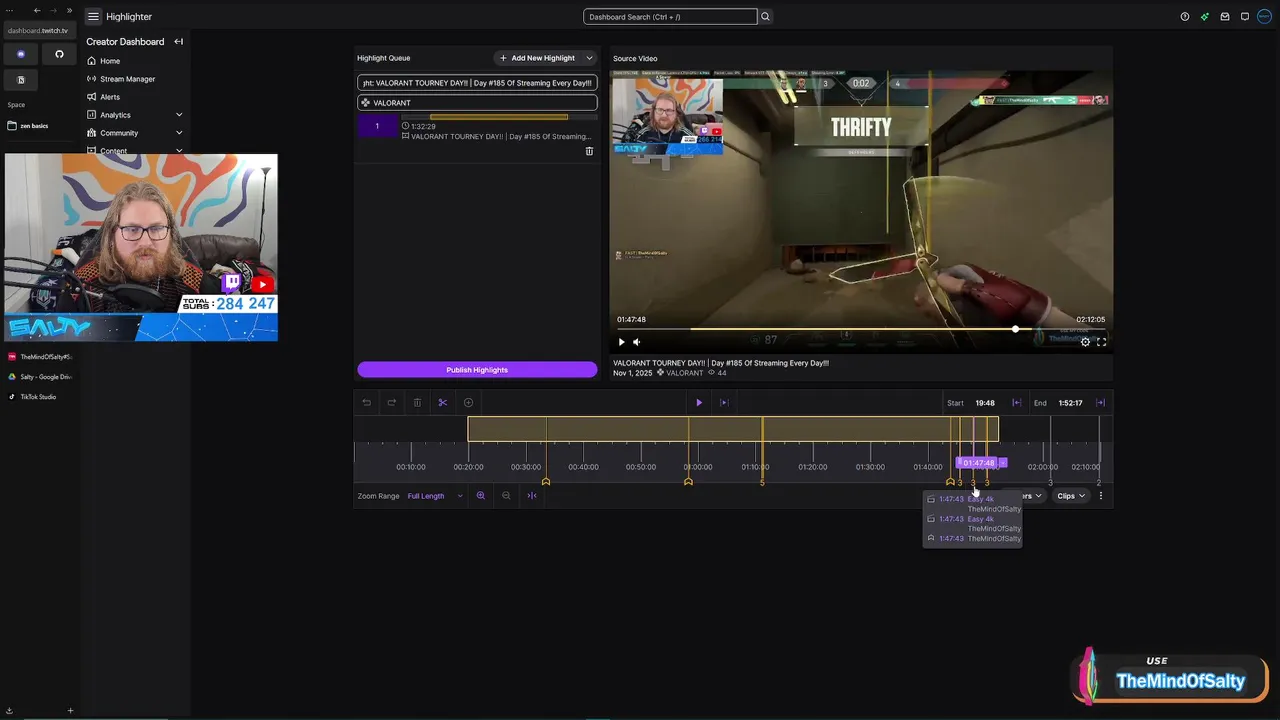Select highlight number 1 in queue
The width and height of the screenshot is (1280, 720).
click(x=377, y=126)
